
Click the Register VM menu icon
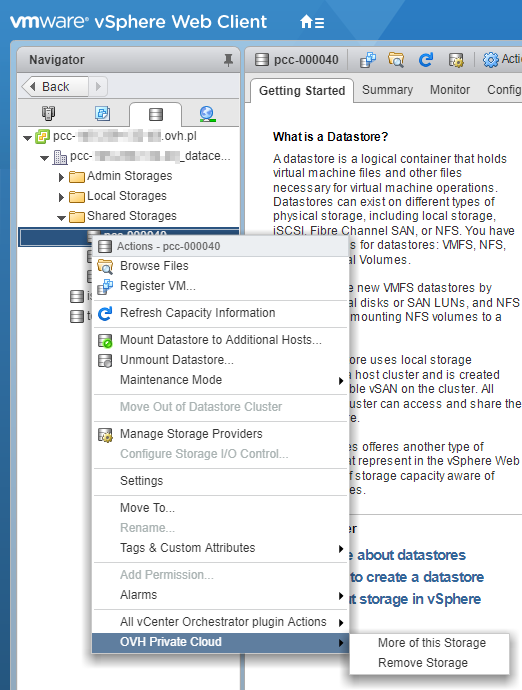pyautogui.click(x=105, y=286)
